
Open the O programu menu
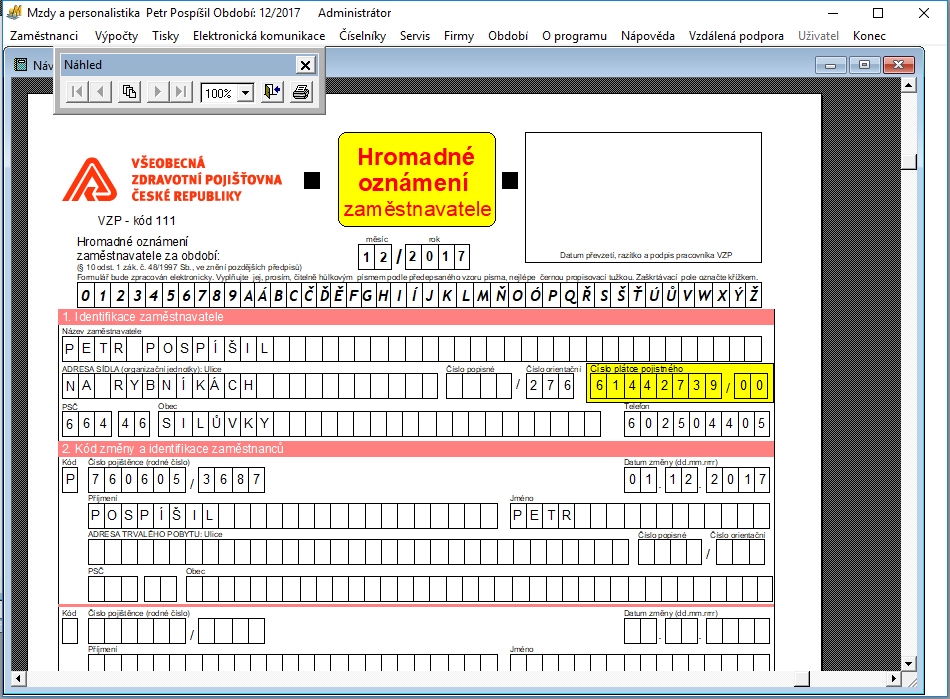pos(574,36)
